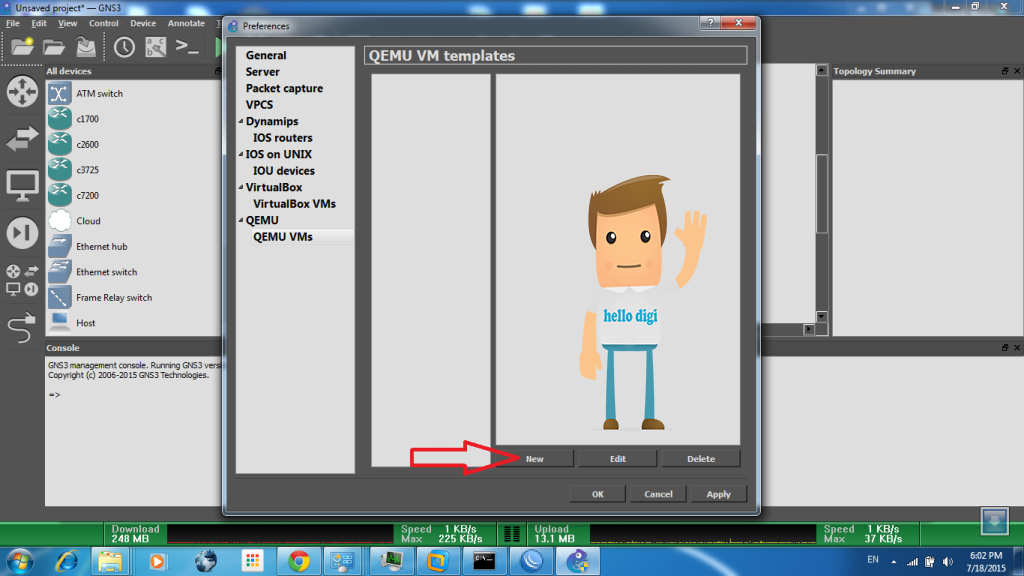This screenshot has height=576, width=1024.
Task: Close the Topology Summary panel
Action: click(x=1017, y=71)
